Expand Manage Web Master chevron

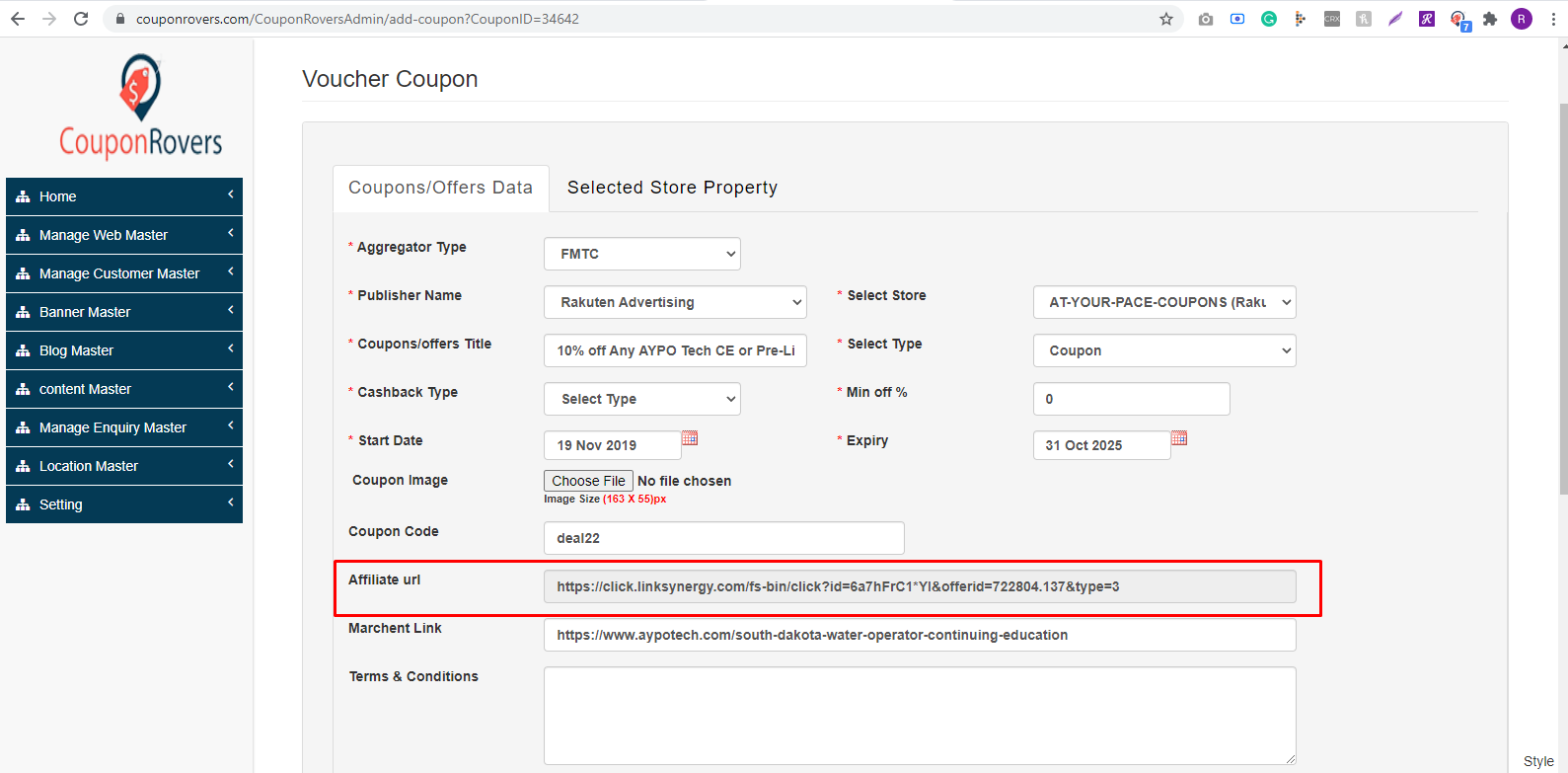coord(231,233)
